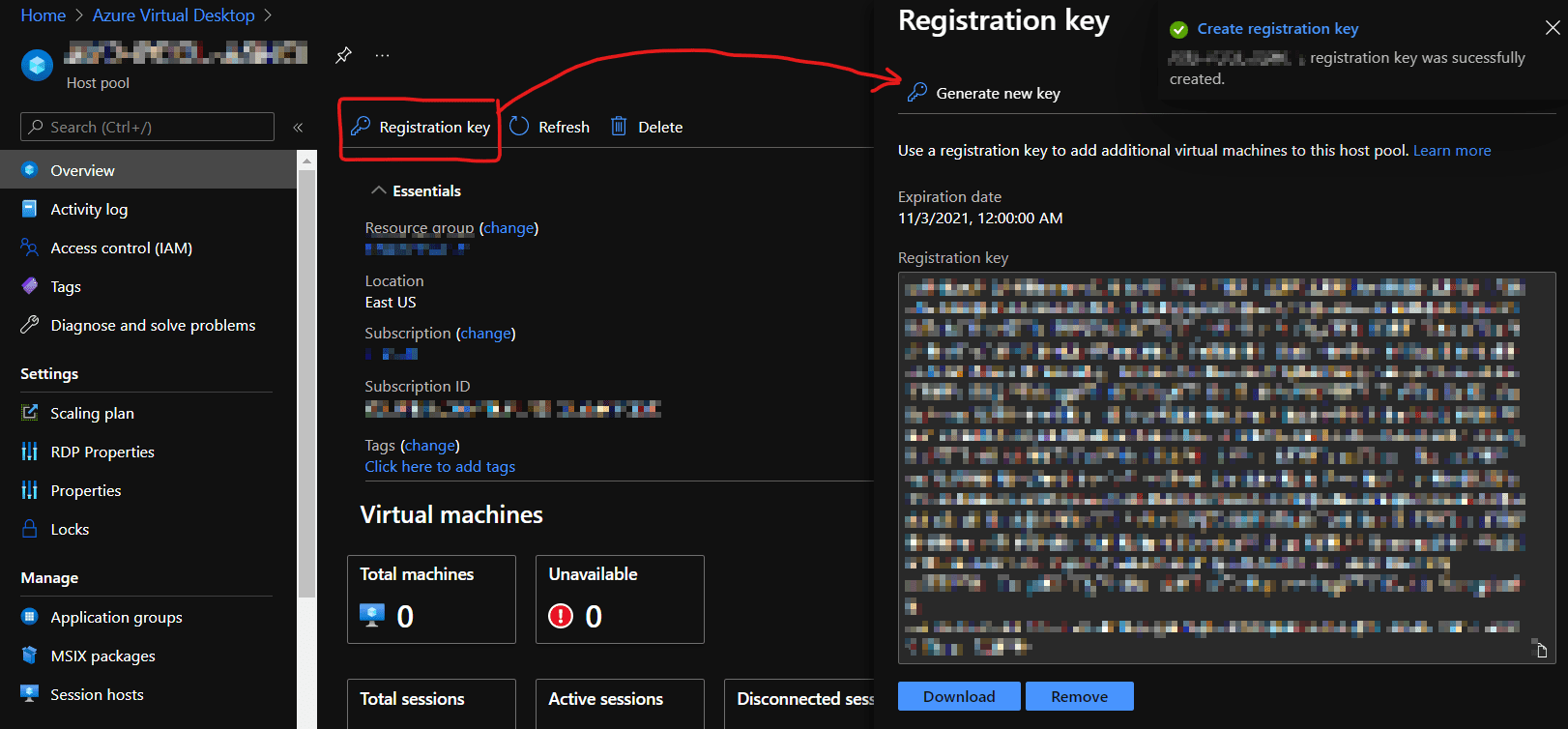This screenshot has width=1568, height=729.
Task: Click the Registration key toolbar button
Action: point(421,127)
